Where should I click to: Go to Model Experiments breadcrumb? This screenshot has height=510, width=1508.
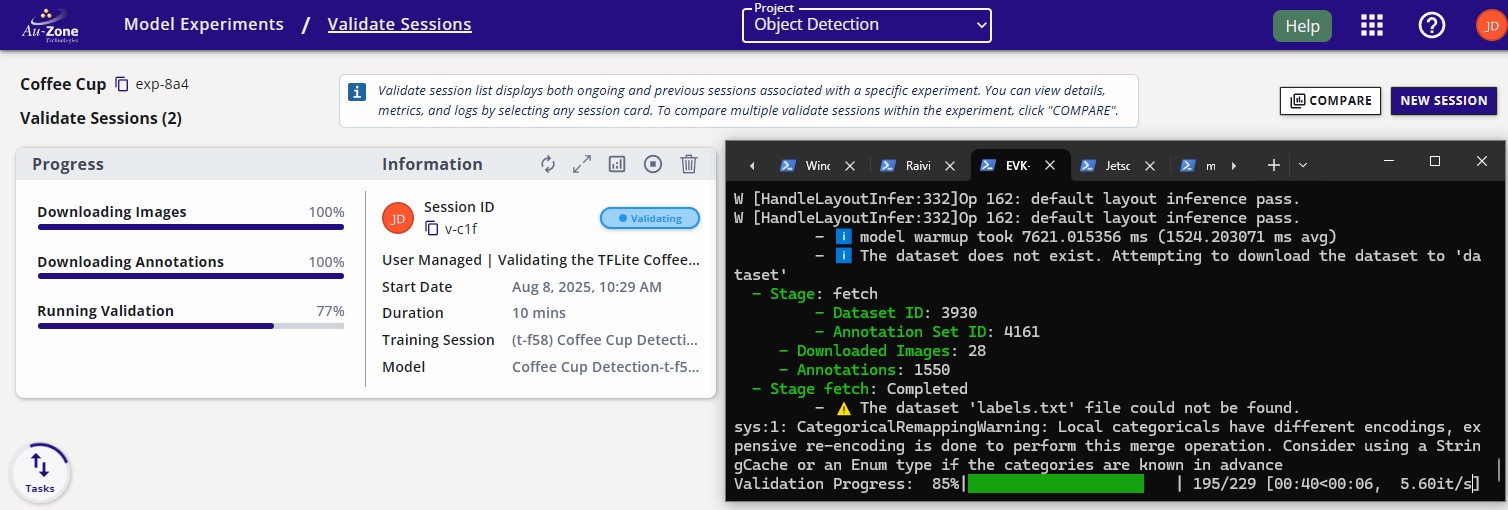(x=204, y=24)
